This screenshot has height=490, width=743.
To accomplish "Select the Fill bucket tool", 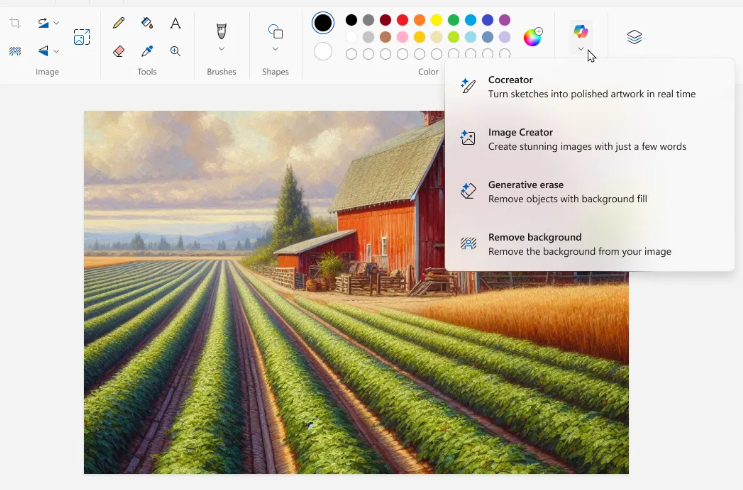I will click(x=147, y=23).
